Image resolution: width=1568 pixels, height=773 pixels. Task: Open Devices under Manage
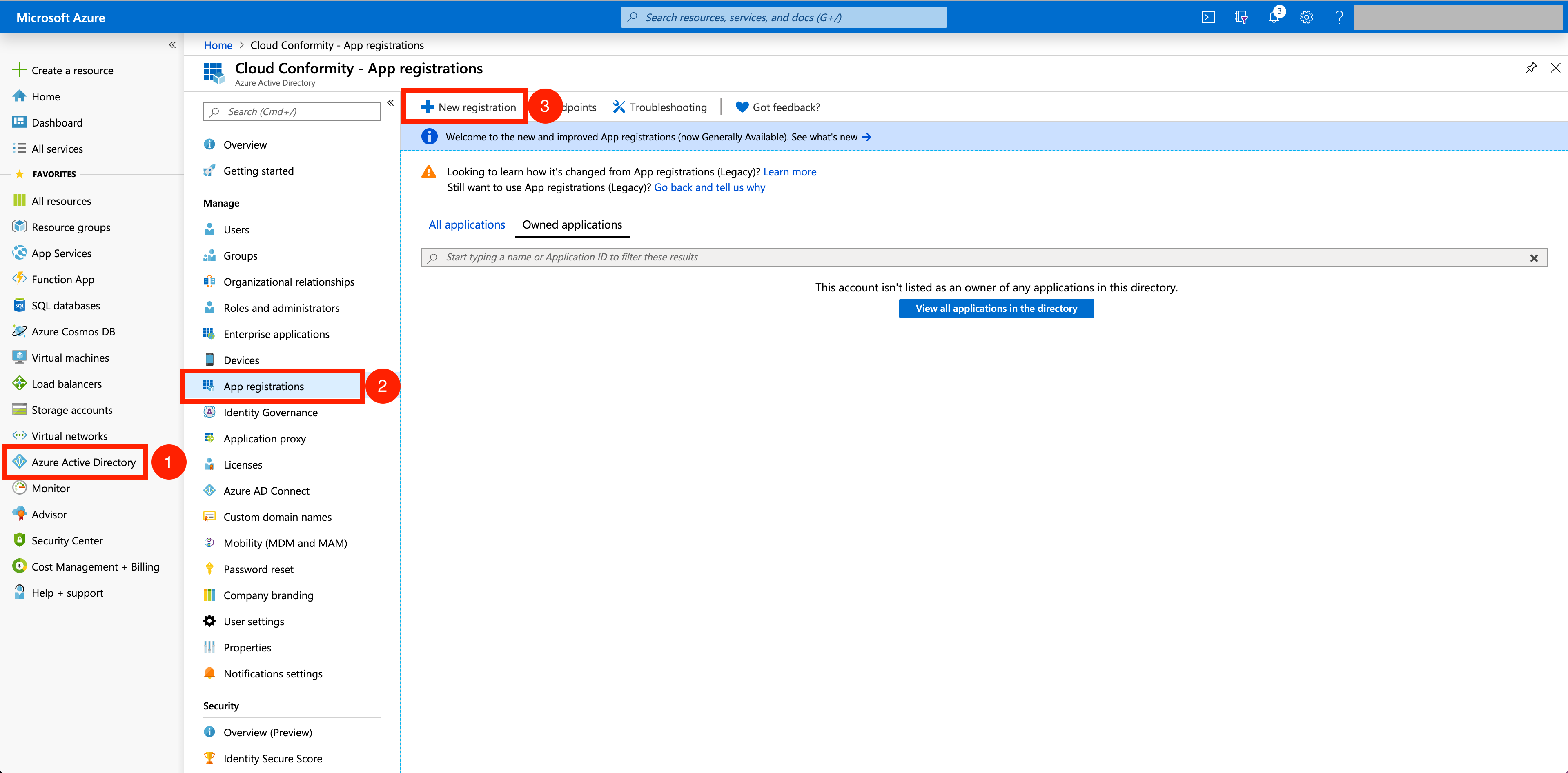(231, 360)
